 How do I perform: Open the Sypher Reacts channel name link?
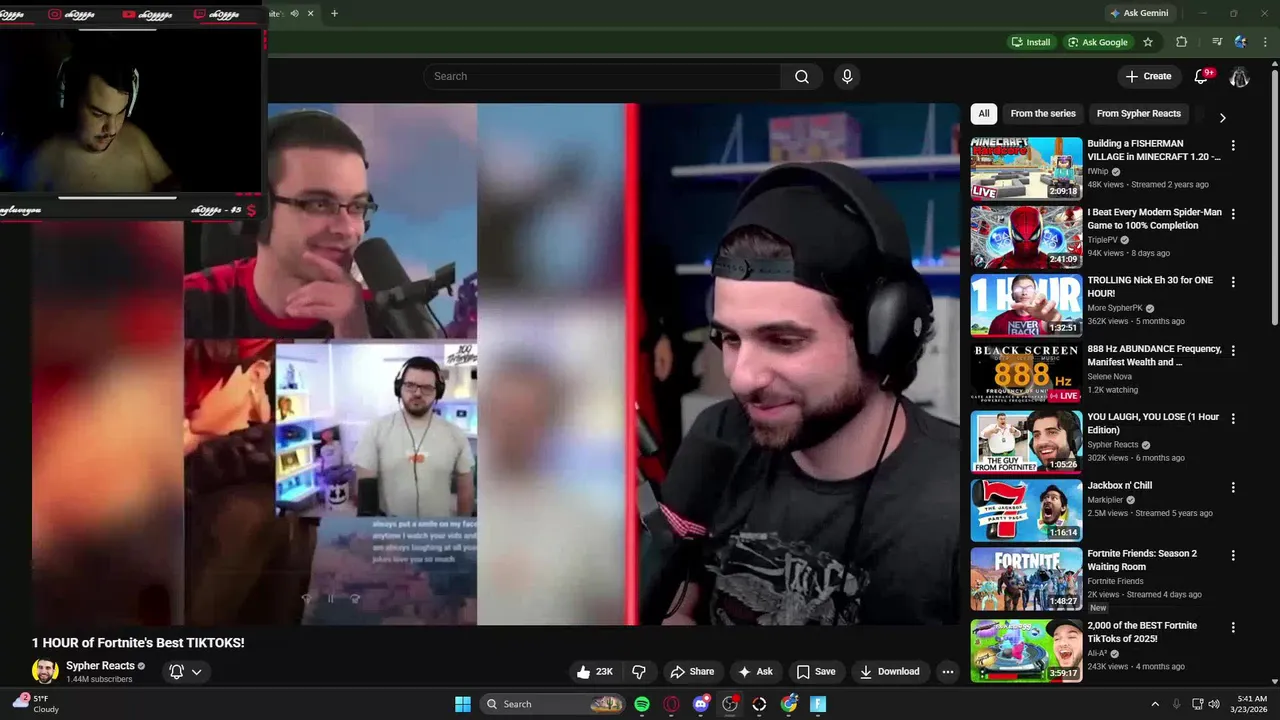pos(100,666)
